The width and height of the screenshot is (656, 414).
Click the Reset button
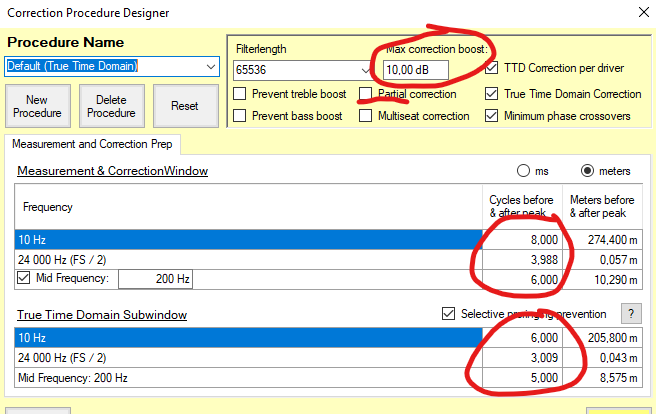click(185, 106)
